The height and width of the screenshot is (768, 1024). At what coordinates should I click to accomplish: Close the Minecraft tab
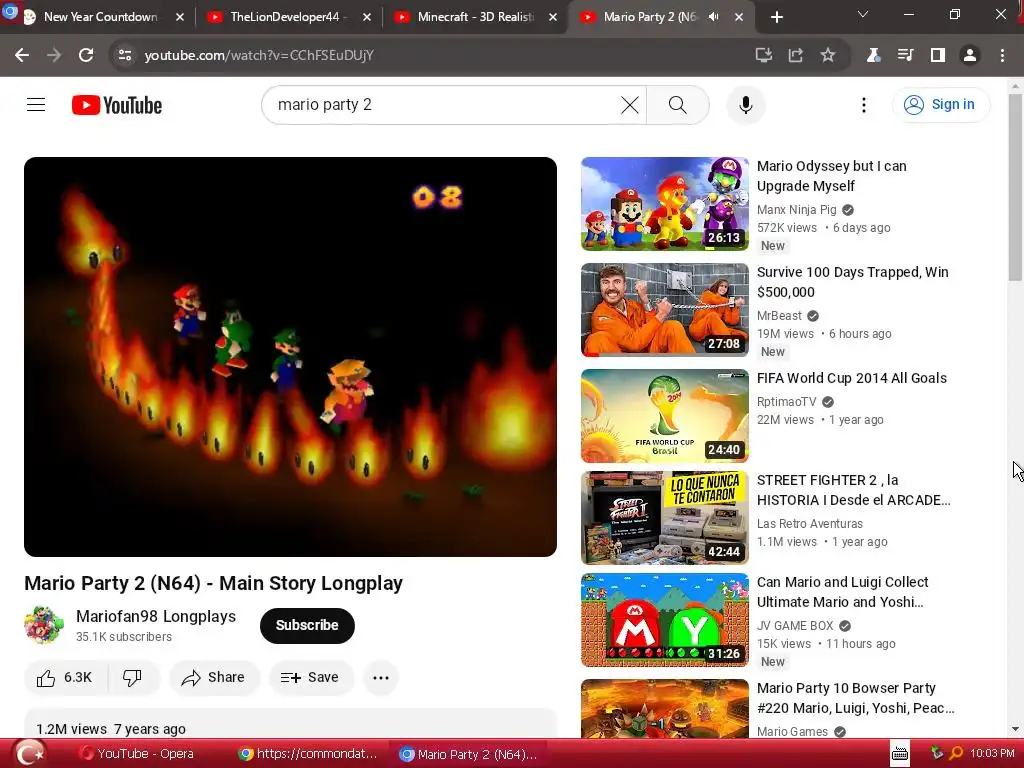pyautogui.click(x=553, y=17)
